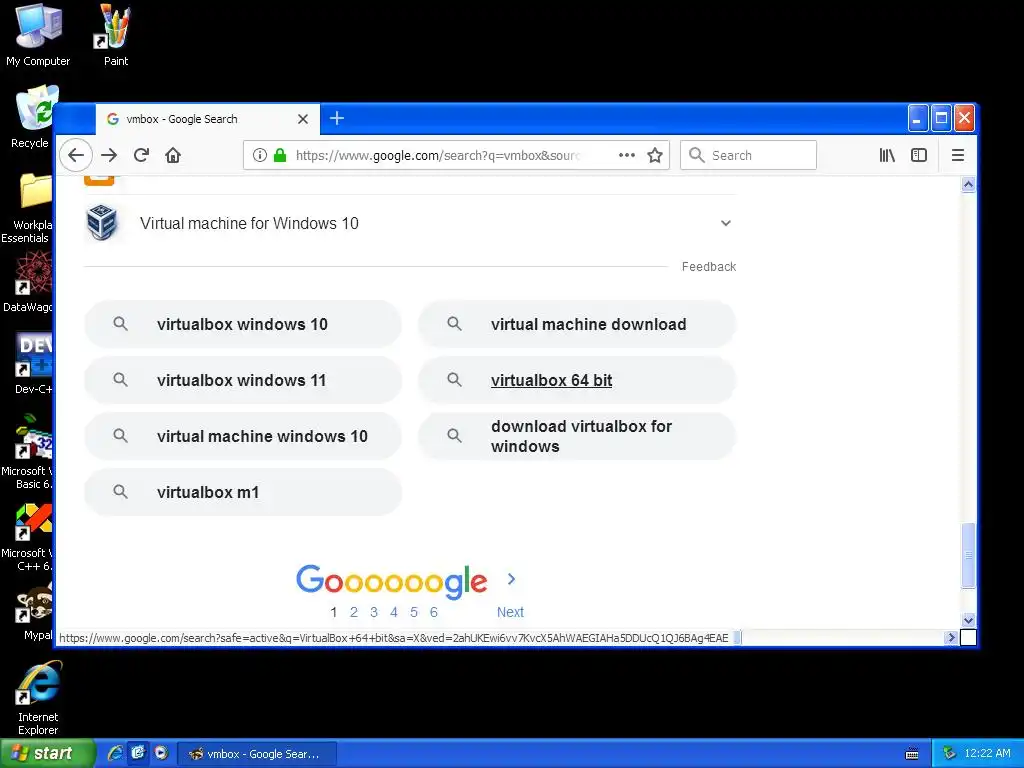Click the green padlock security icon
Viewport: 1024px width, 768px height.
point(280,155)
